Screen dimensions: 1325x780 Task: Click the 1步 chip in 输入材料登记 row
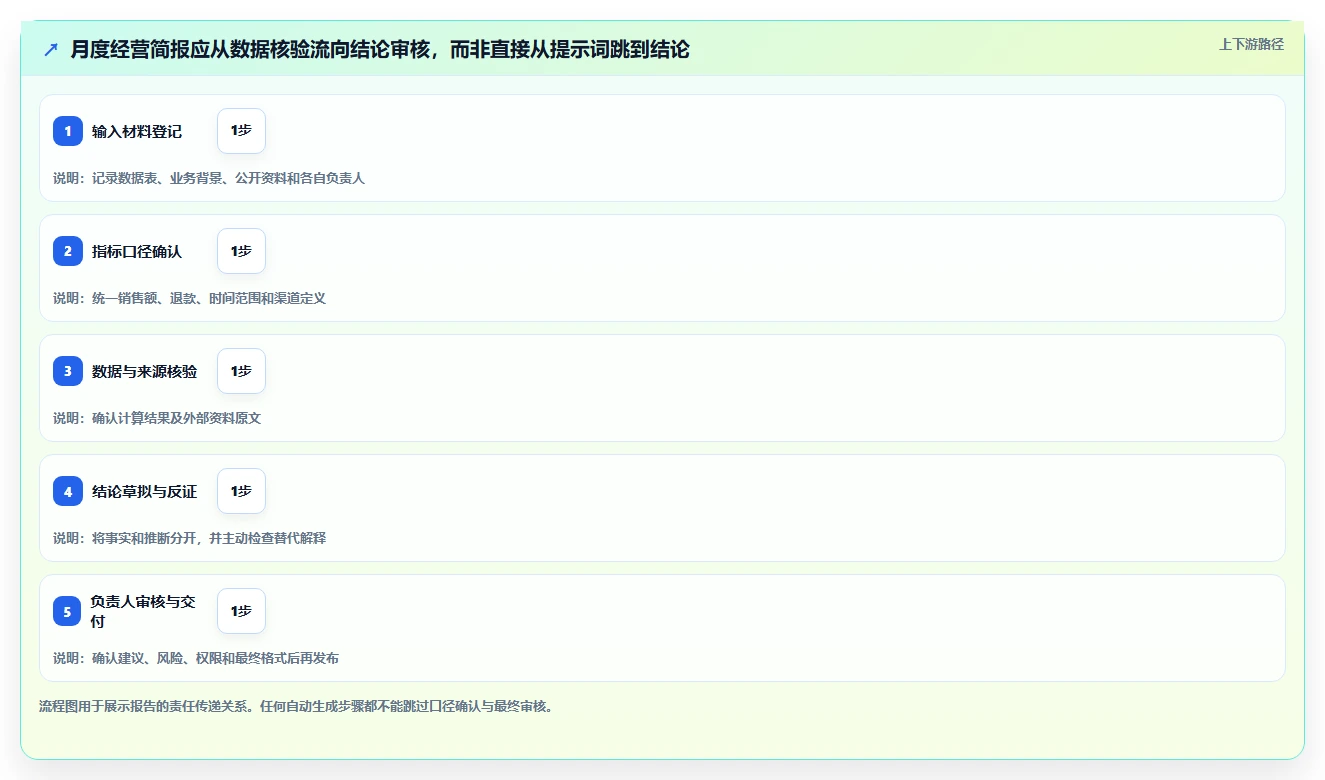(241, 131)
